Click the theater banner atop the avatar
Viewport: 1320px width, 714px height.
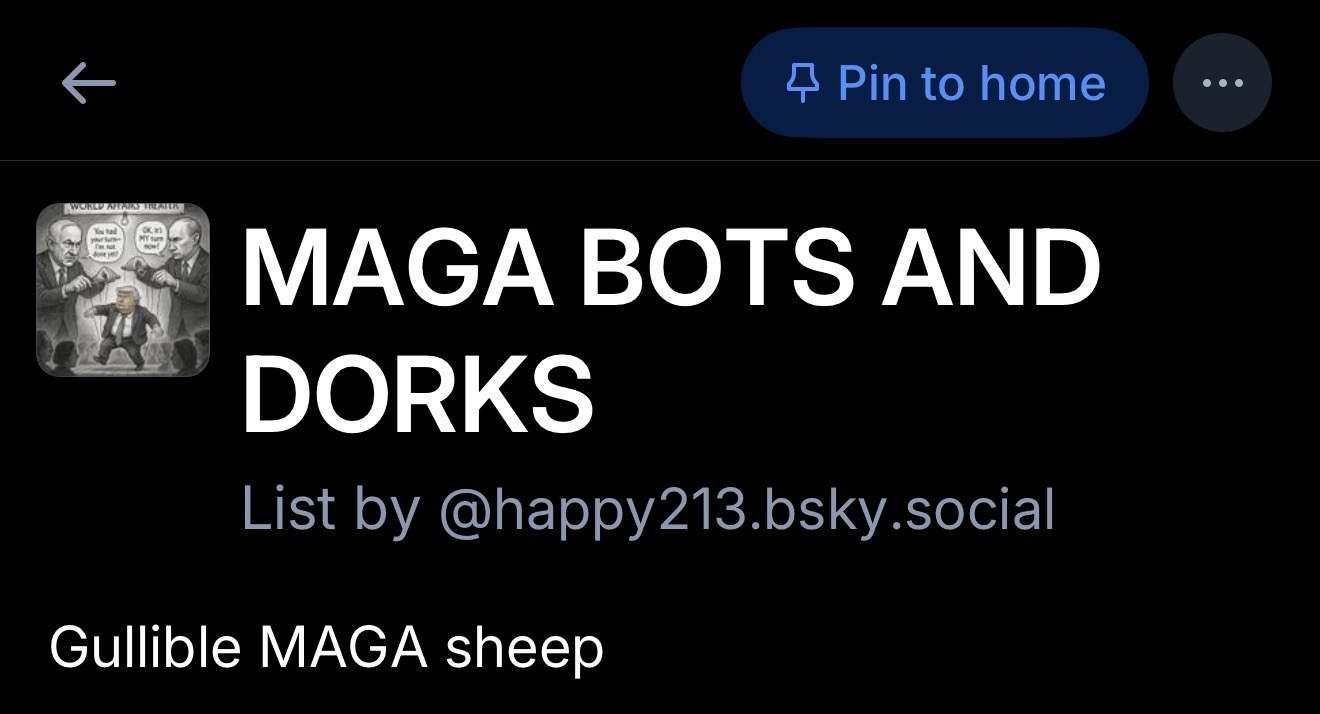(122, 207)
